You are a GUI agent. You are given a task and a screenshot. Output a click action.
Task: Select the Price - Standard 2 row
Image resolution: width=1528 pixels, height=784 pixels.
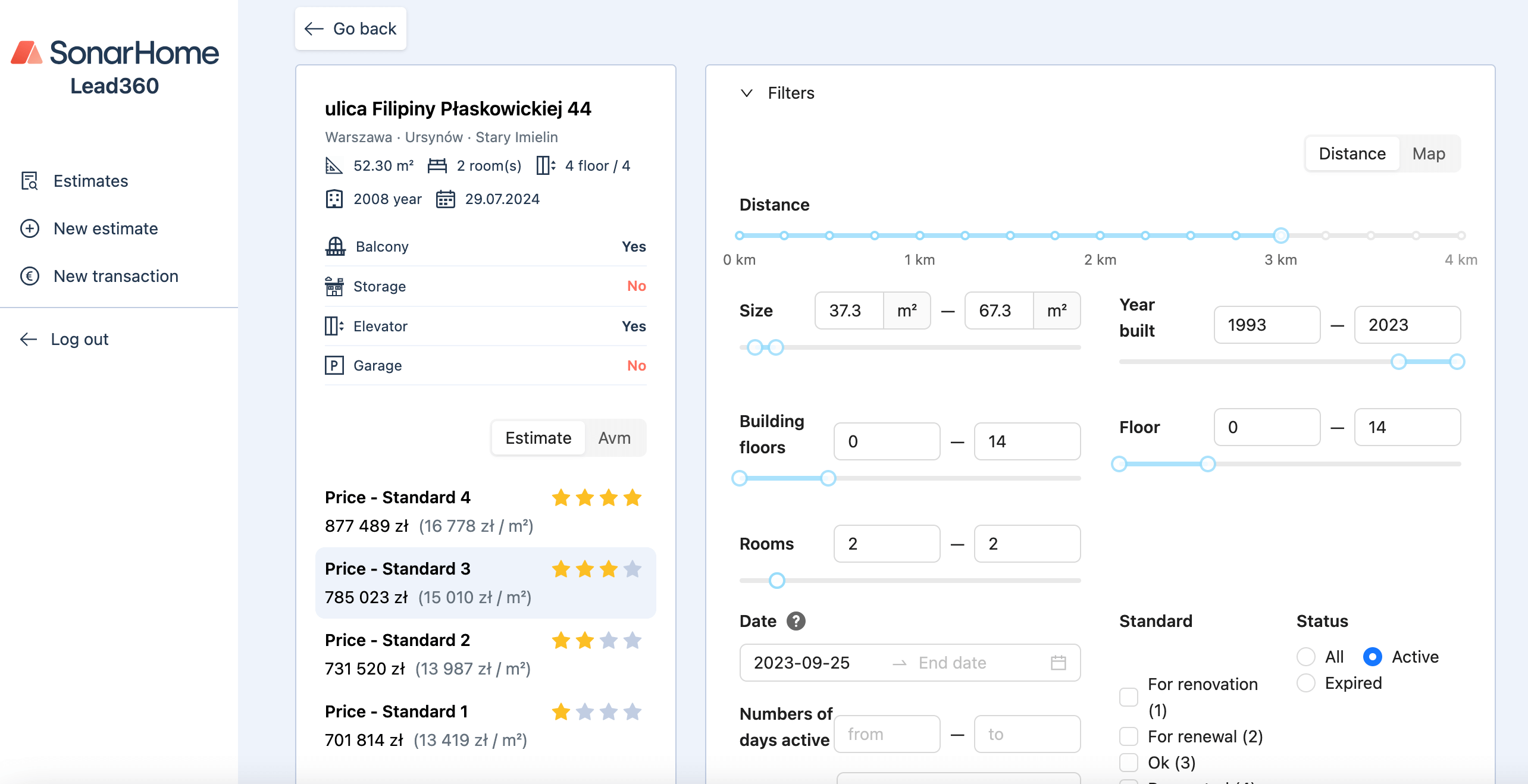[485, 654]
